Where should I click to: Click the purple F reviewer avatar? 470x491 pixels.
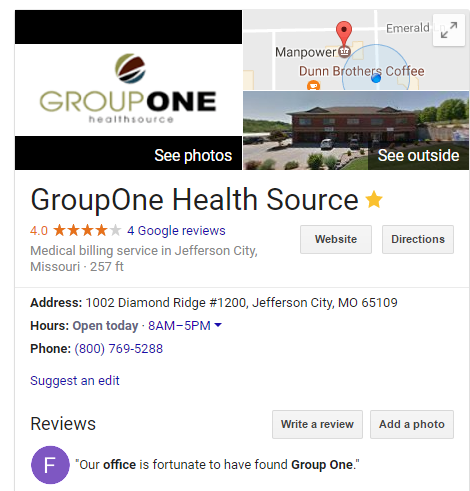click(50, 465)
